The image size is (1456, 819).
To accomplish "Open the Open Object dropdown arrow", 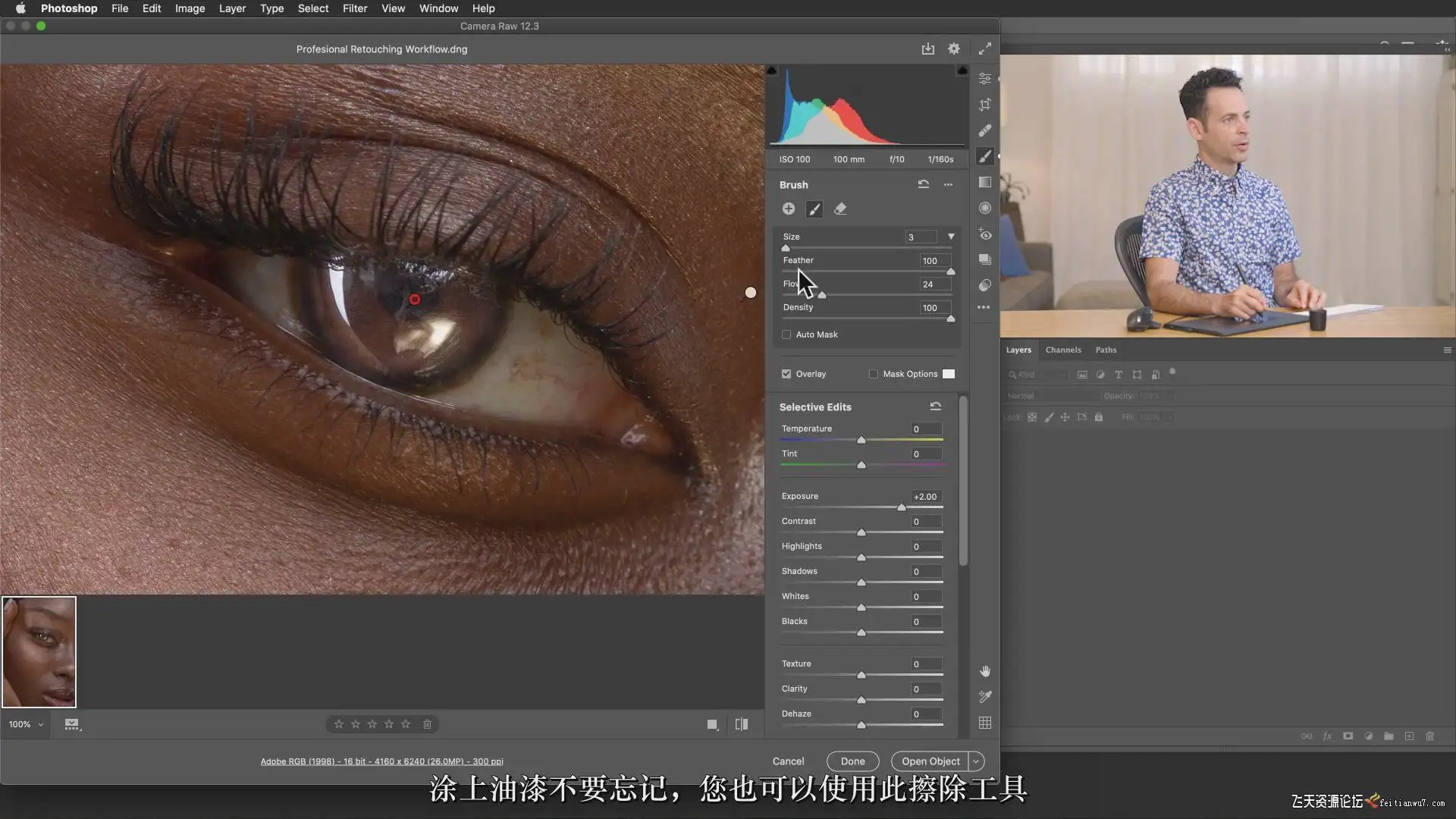I will [x=976, y=761].
